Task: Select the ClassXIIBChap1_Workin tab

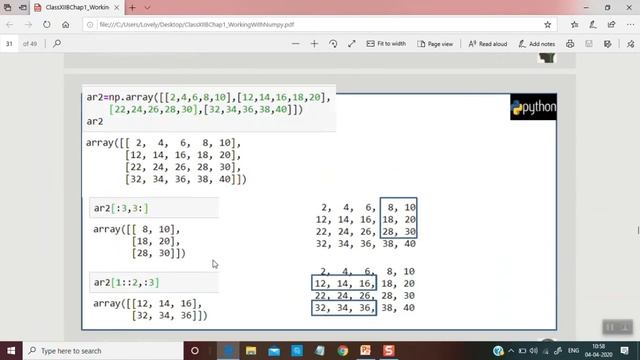Action: 77,7
